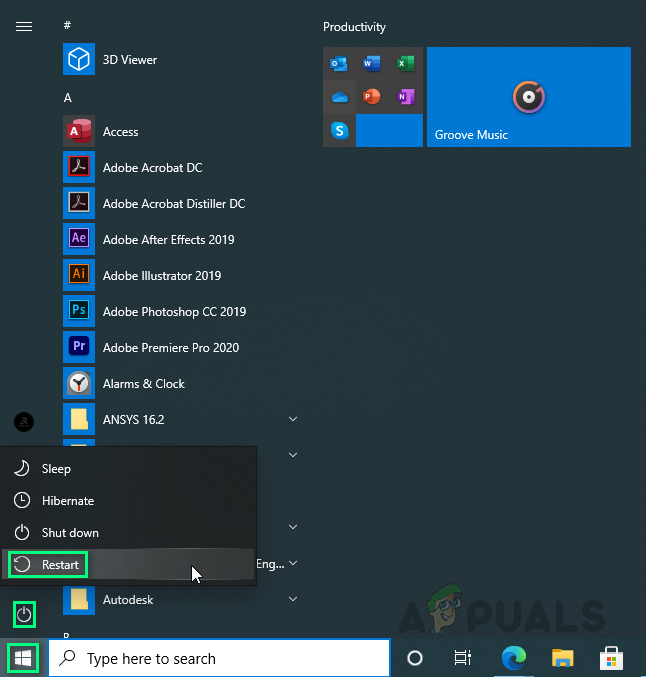Expand the ANSYS 16.2 folder chevron

pos(293,419)
